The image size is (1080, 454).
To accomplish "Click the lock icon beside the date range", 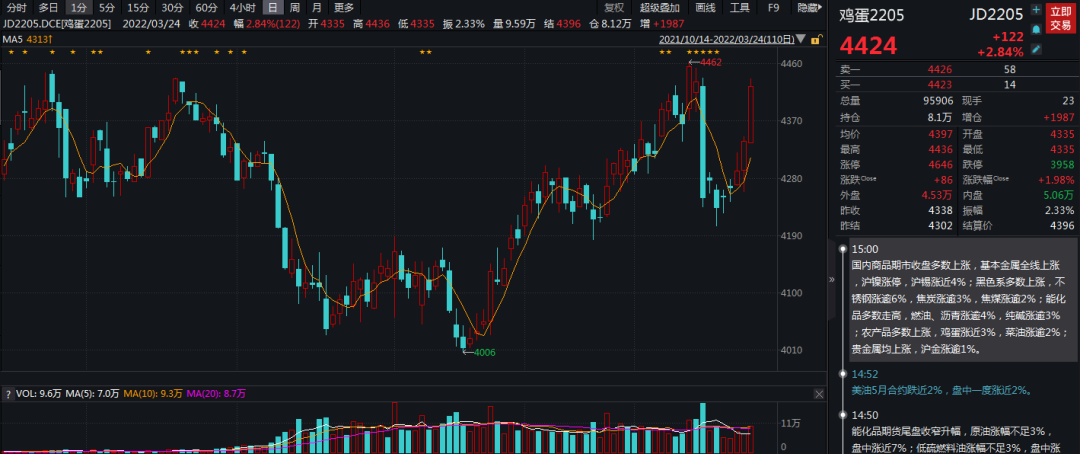I will tap(816, 40).
